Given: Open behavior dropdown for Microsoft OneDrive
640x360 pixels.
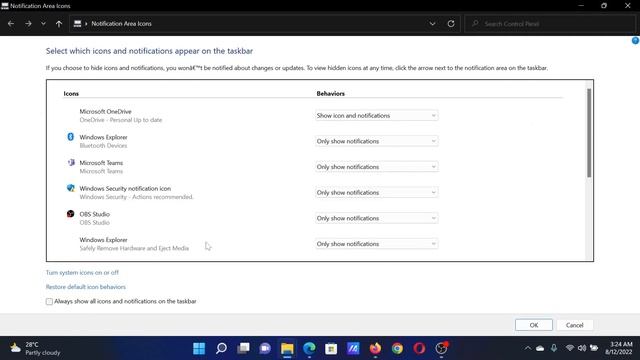Looking at the screenshot, I should tap(376, 116).
